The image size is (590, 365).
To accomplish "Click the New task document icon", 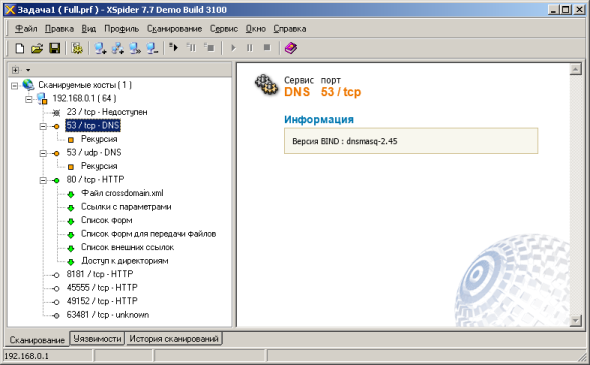I will coord(20,48).
